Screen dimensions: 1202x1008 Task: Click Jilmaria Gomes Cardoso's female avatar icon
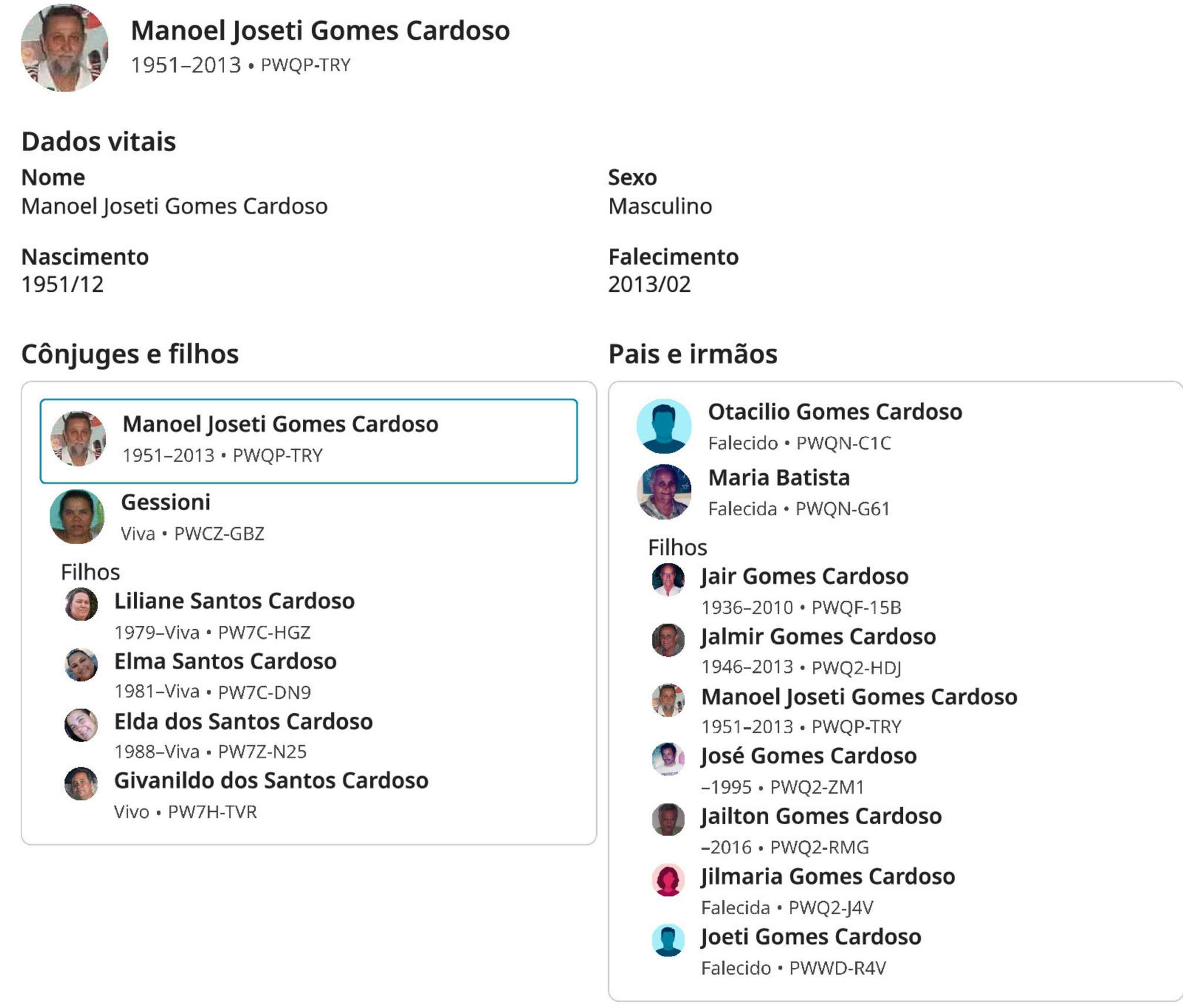pyautogui.click(x=668, y=880)
